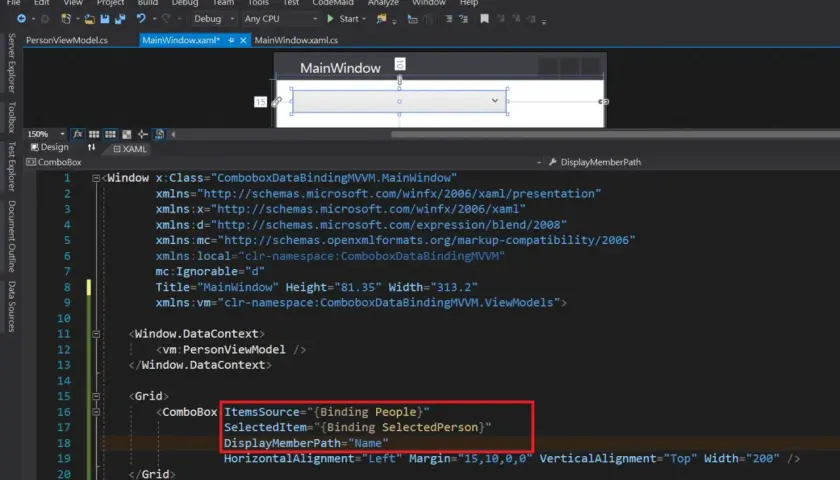Click the Open File folder icon
The width and height of the screenshot is (840, 480).
coord(89,19)
